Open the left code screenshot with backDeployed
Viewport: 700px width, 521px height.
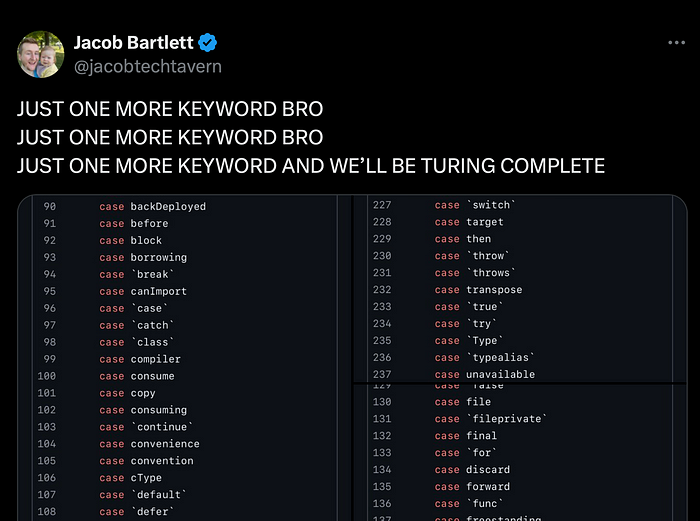coord(185,358)
